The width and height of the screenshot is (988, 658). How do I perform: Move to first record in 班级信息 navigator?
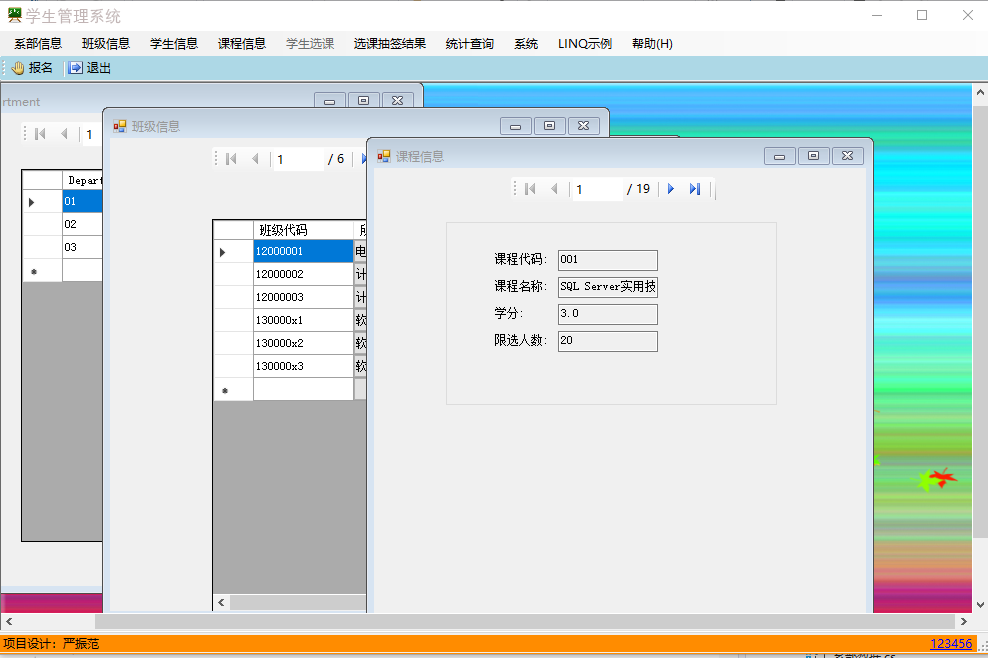tap(231, 159)
